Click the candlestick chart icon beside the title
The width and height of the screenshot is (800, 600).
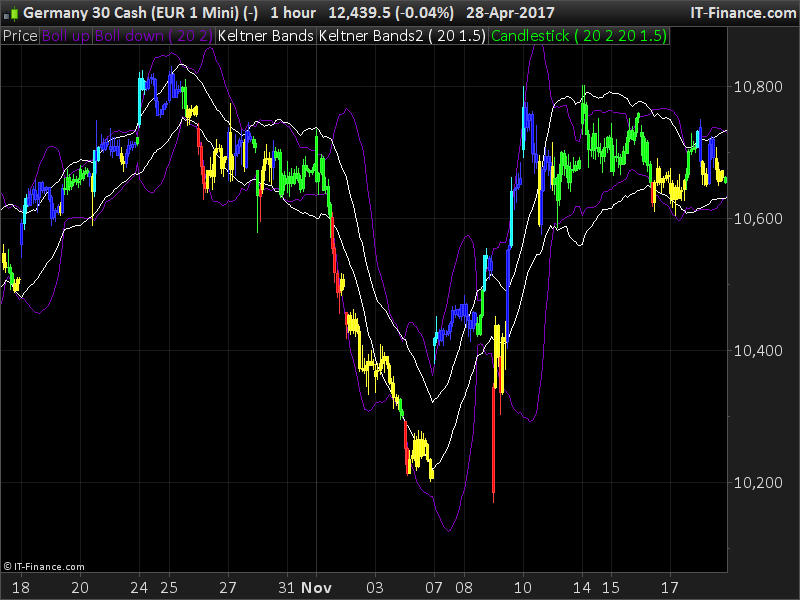[11, 13]
